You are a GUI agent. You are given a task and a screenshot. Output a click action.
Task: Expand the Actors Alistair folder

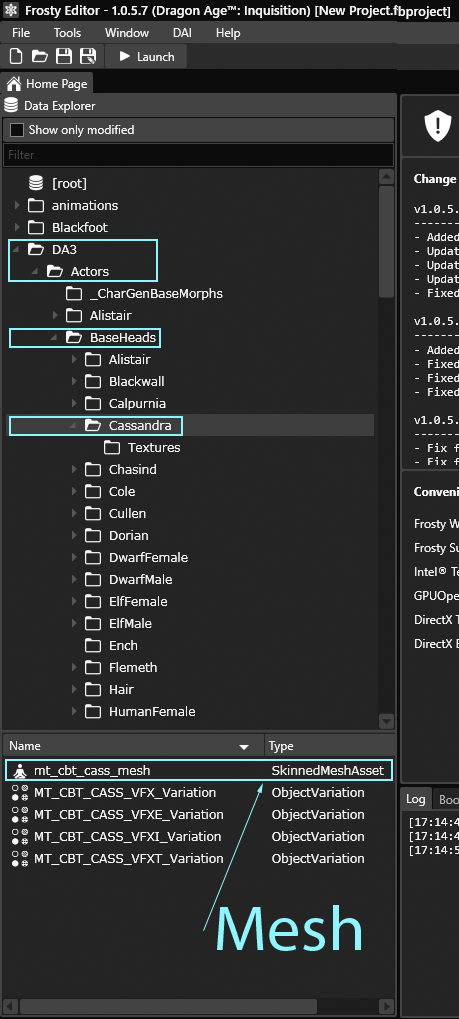(56, 316)
